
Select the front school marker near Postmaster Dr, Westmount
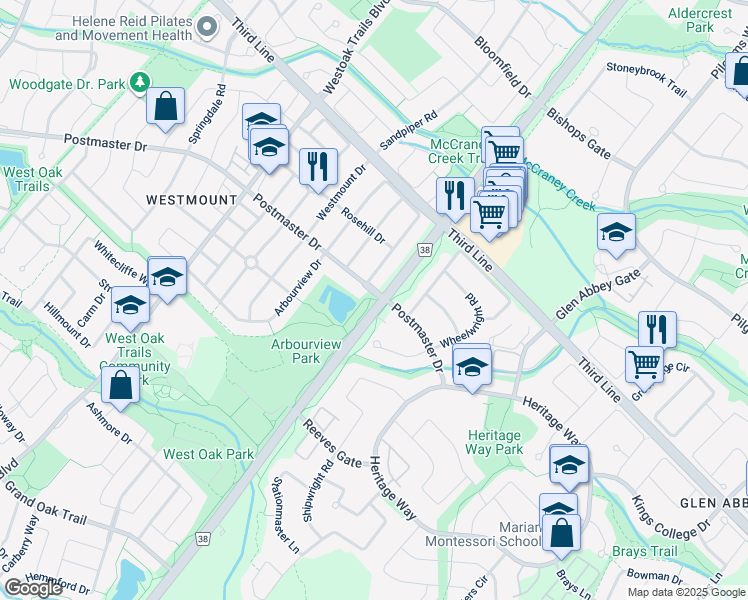(269, 148)
